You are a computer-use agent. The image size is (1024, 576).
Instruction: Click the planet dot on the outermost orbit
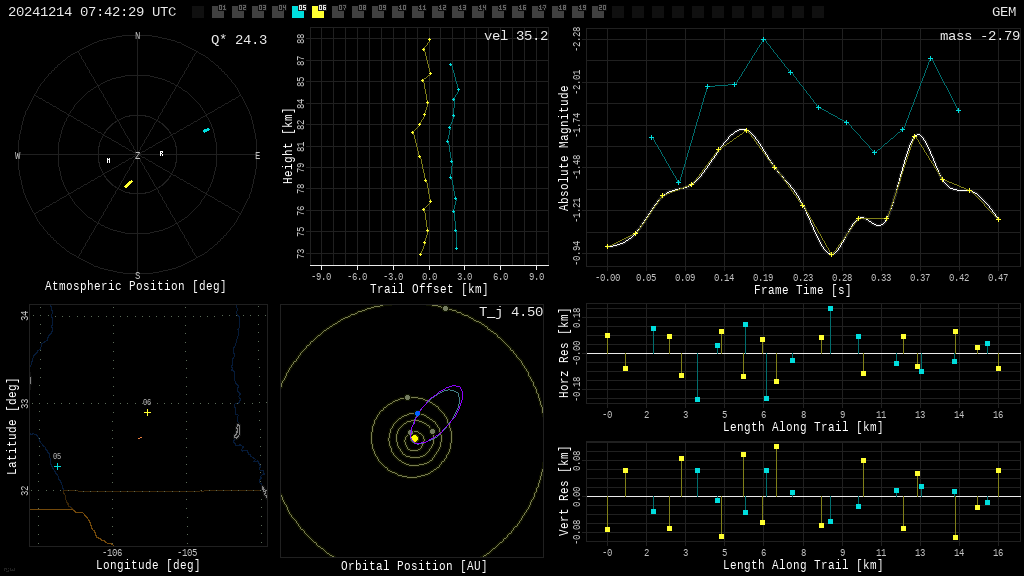[445, 308]
